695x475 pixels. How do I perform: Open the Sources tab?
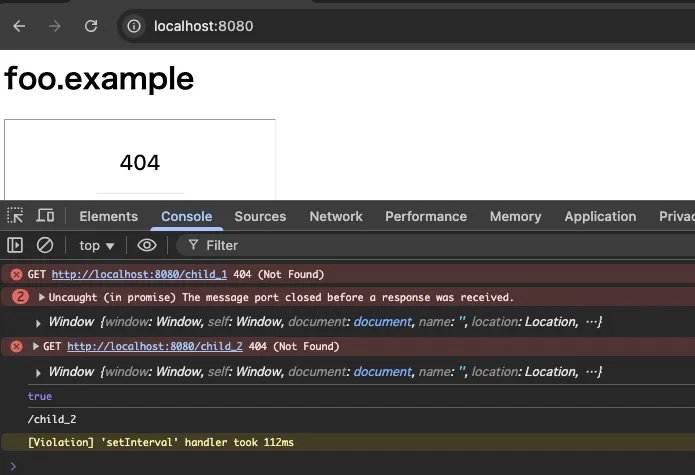(260, 216)
